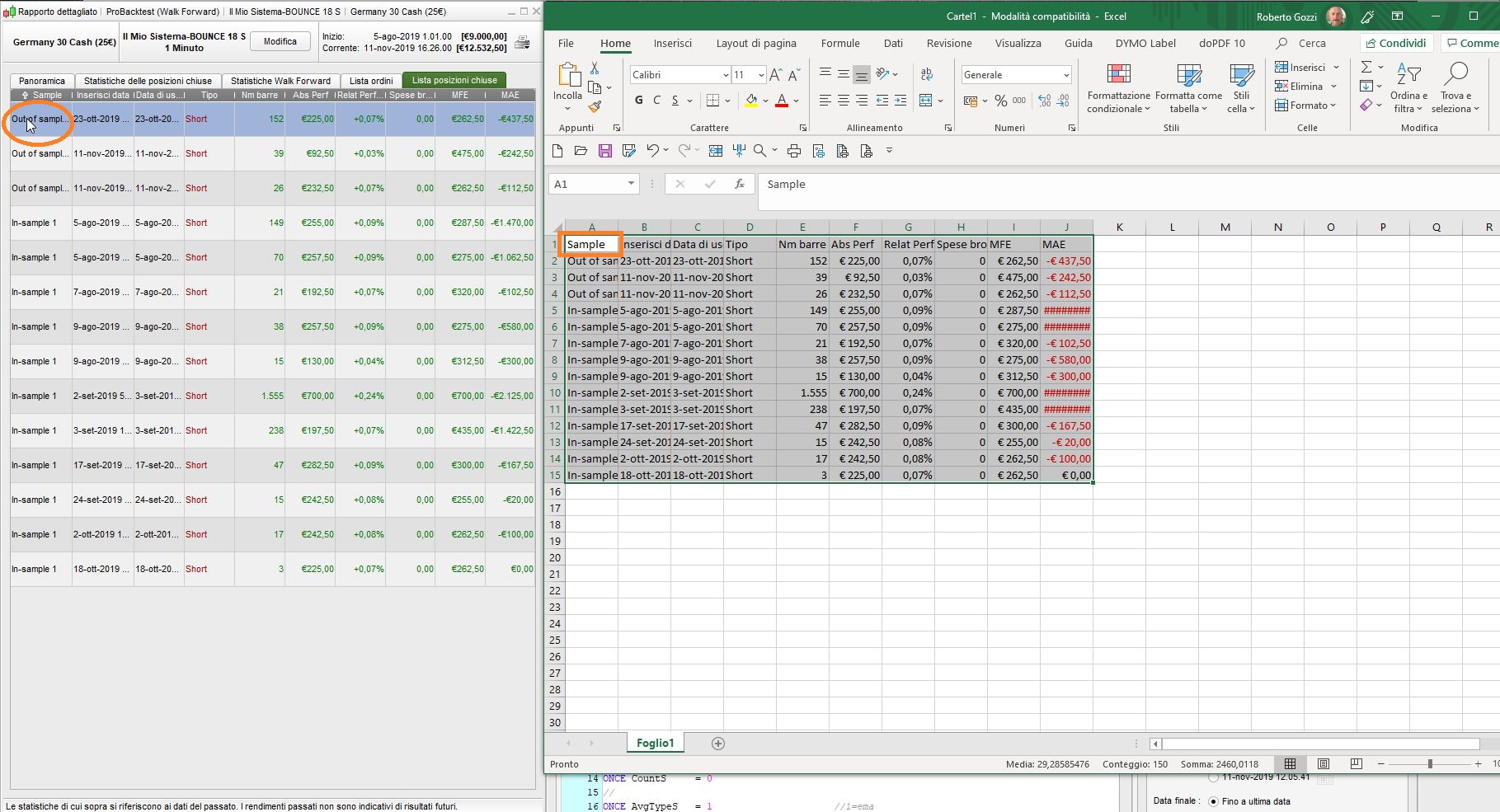Click the wrap text icon
Image resolution: width=1500 pixels, height=812 pixels.
[927, 75]
